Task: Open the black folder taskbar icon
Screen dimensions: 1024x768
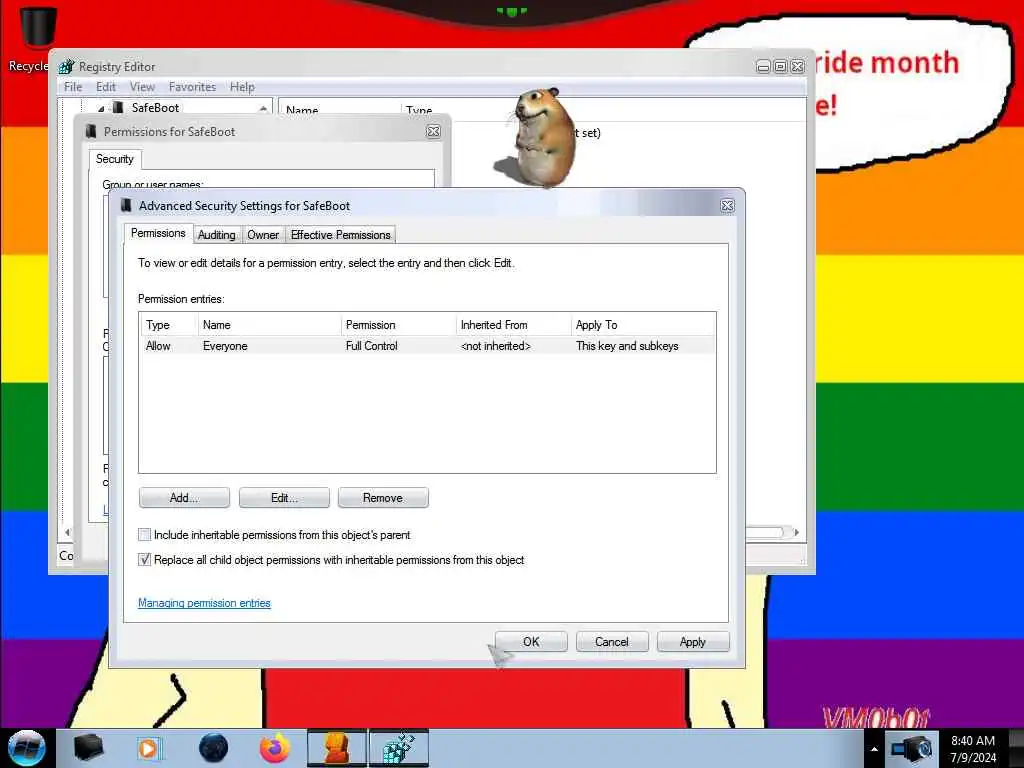Action: point(88,748)
